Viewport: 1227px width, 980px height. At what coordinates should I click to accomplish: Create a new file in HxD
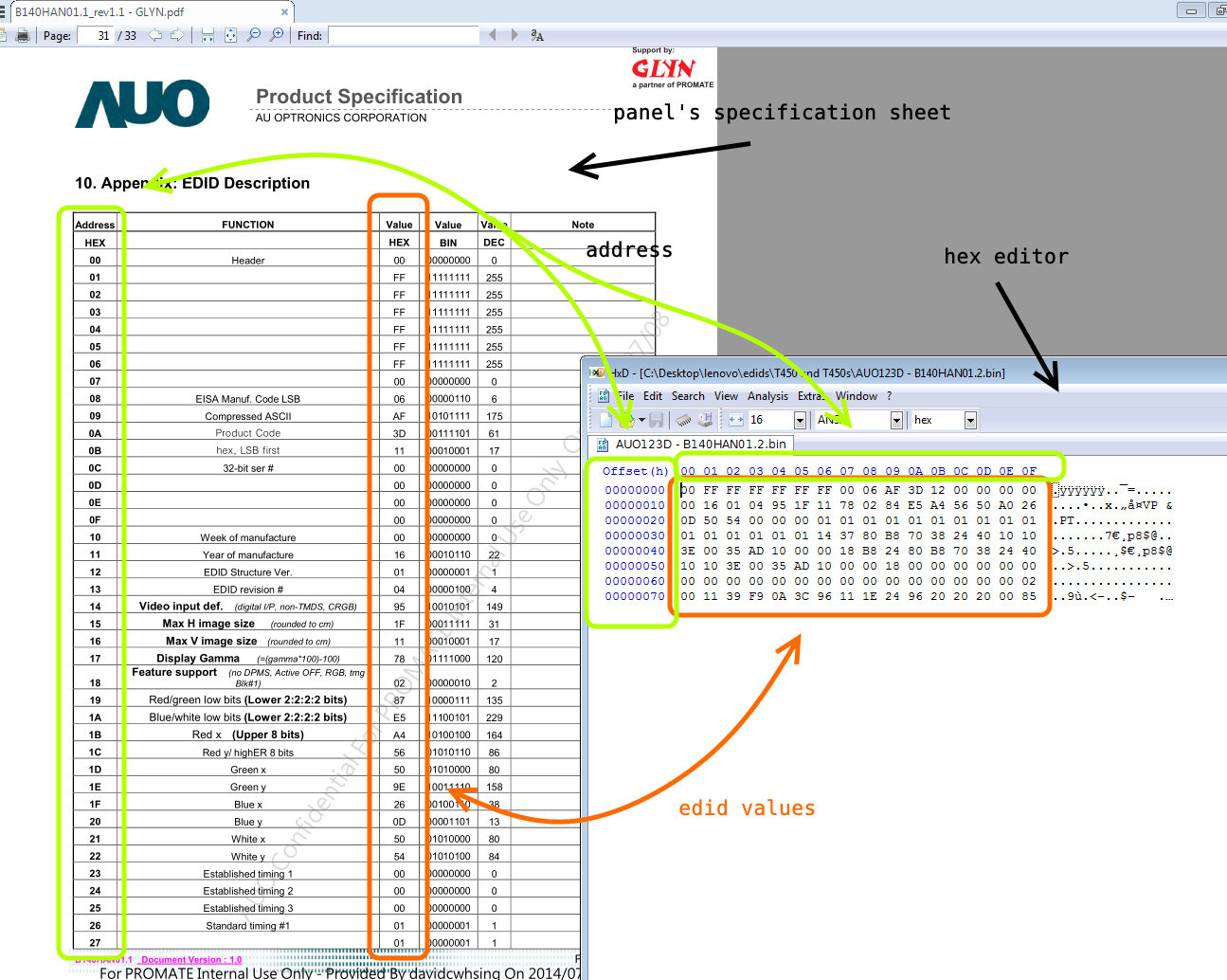(605, 420)
